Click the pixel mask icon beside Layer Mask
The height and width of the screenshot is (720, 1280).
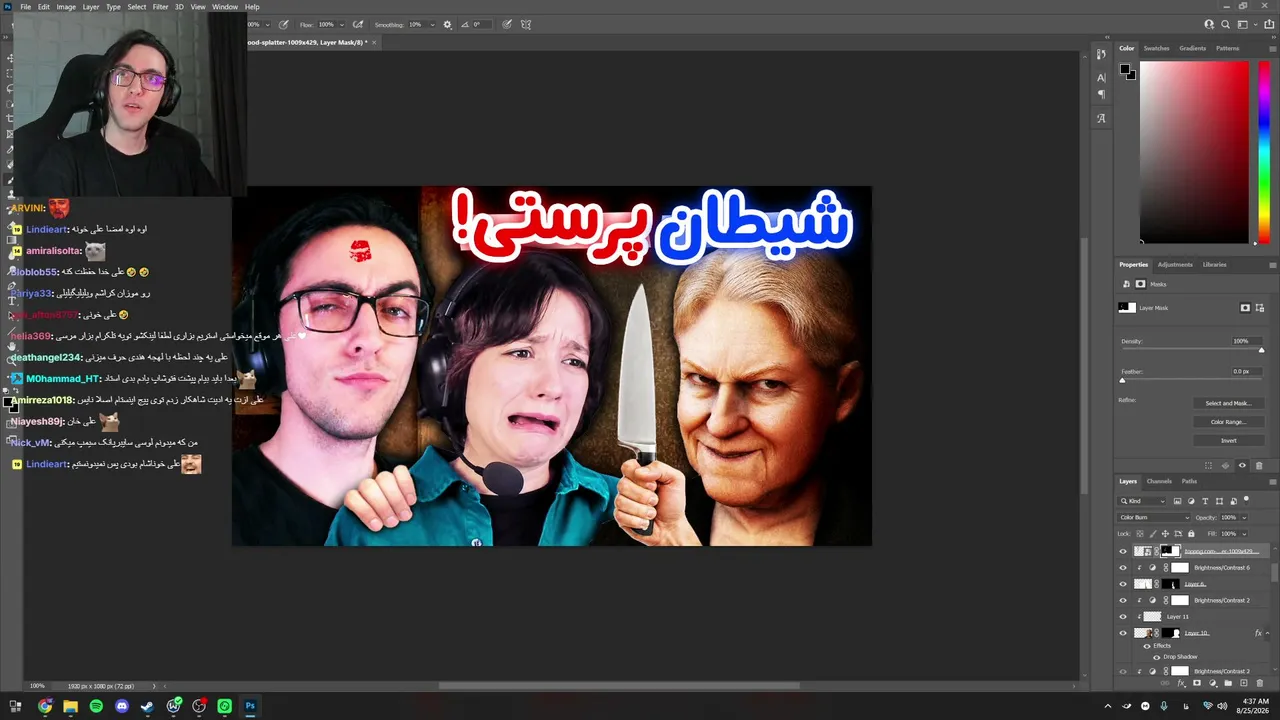(1245, 308)
